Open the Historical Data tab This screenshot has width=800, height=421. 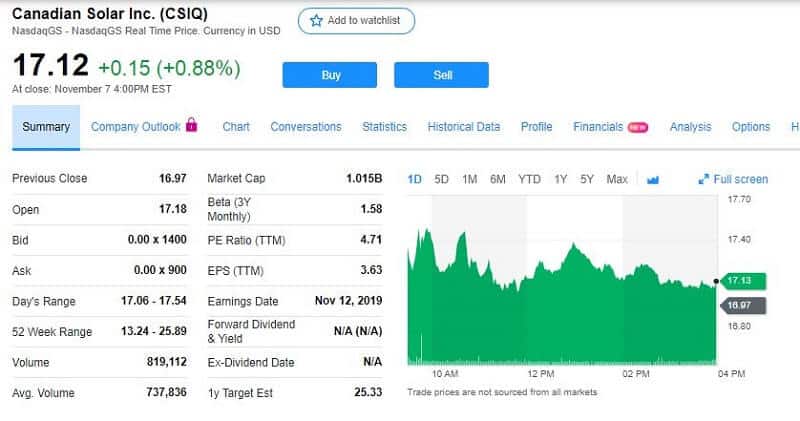point(464,127)
